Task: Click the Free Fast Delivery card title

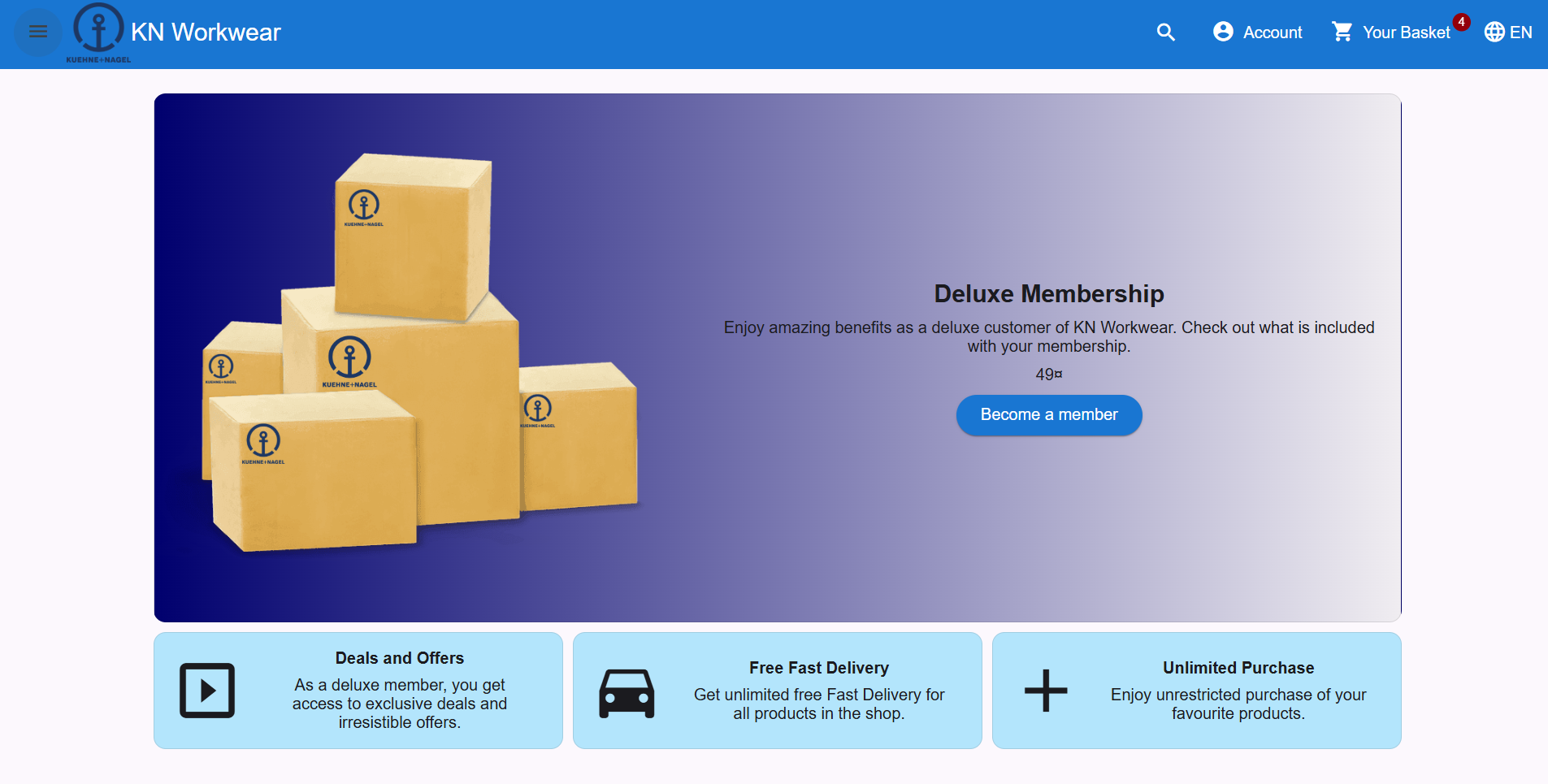Action: (x=819, y=668)
